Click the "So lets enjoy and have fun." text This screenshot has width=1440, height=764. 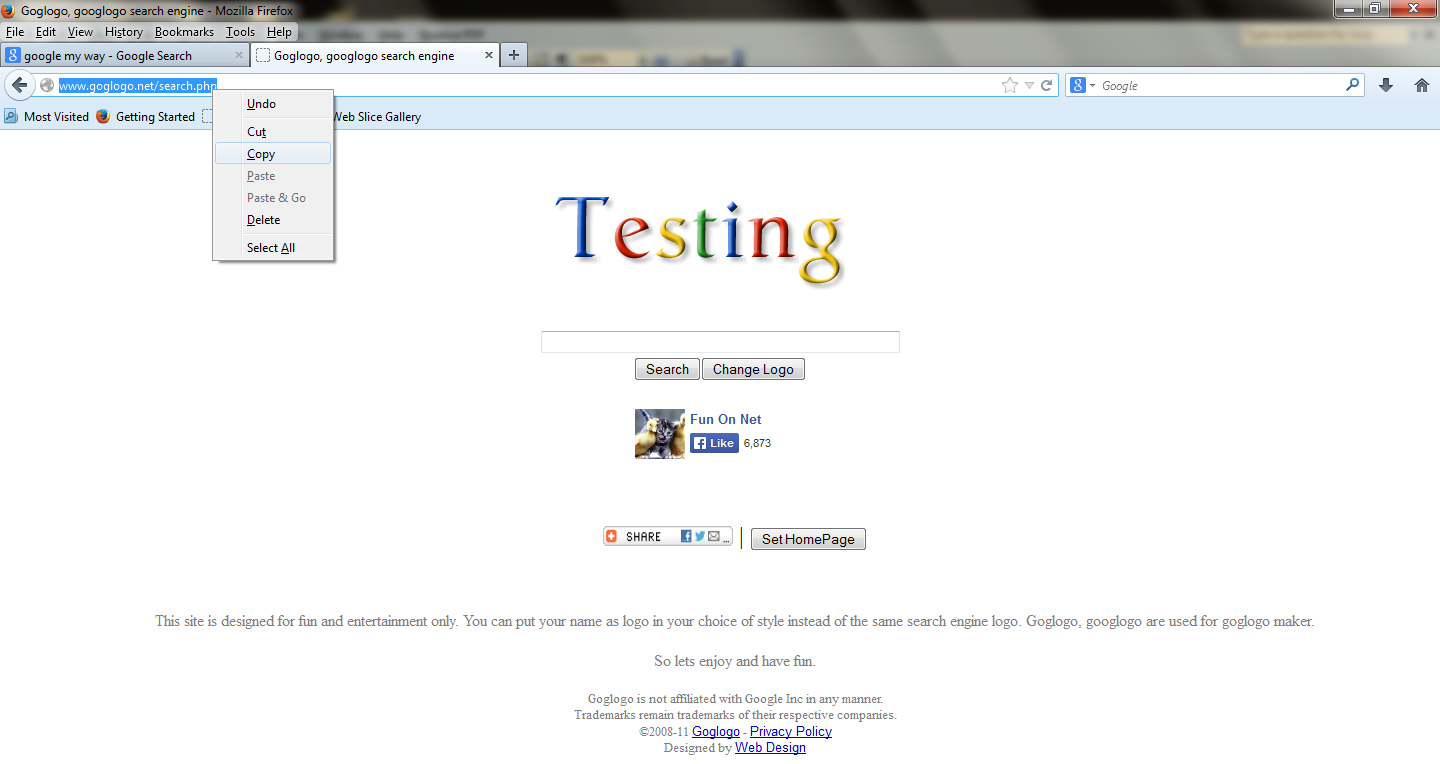(735, 661)
